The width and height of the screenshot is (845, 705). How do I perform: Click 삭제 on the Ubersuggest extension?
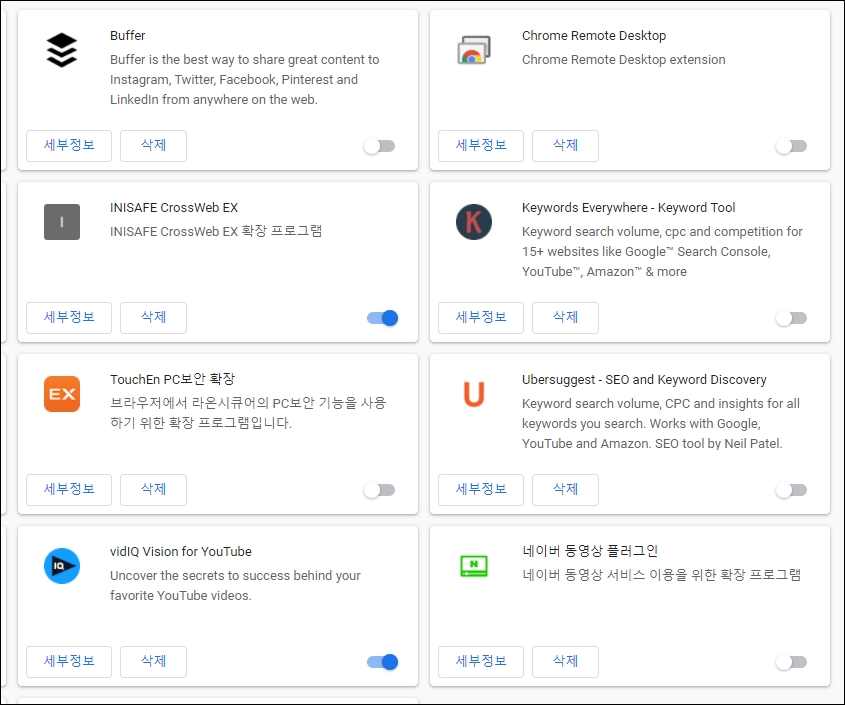click(x=565, y=489)
